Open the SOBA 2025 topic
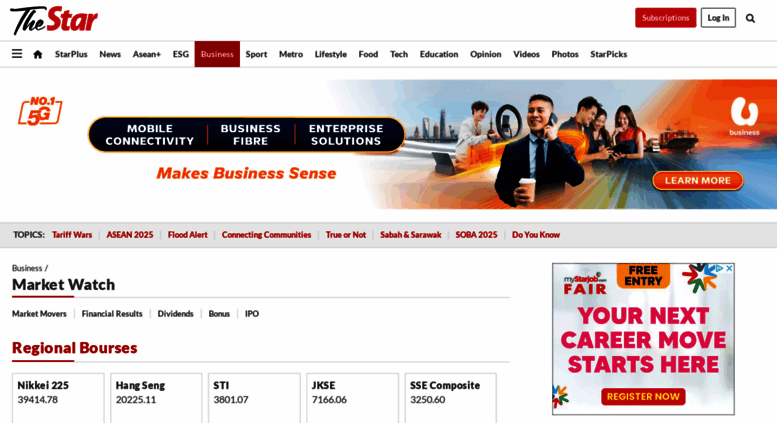This screenshot has width=777, height=423. click(x=476, y=235)
